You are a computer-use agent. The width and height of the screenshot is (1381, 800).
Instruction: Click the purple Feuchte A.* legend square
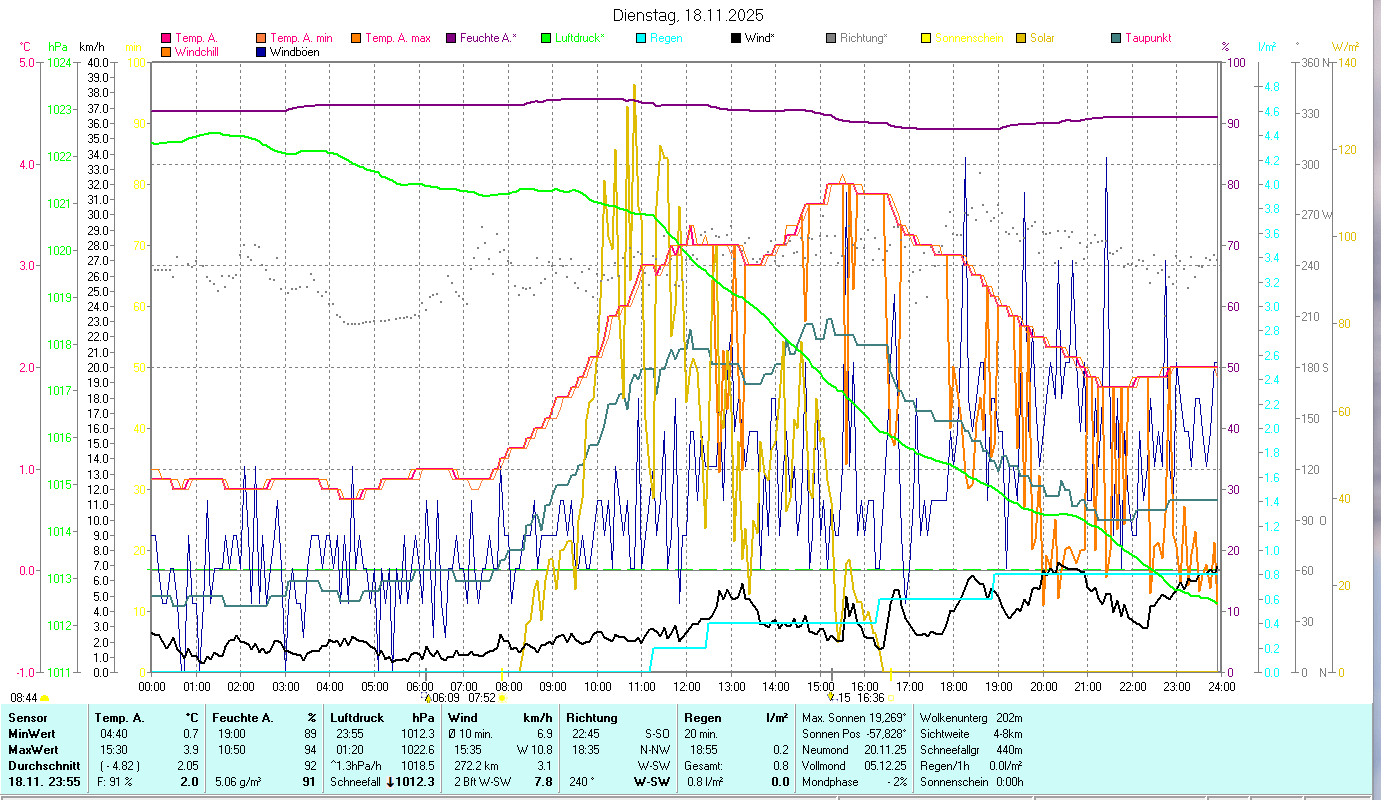point(450,39)
